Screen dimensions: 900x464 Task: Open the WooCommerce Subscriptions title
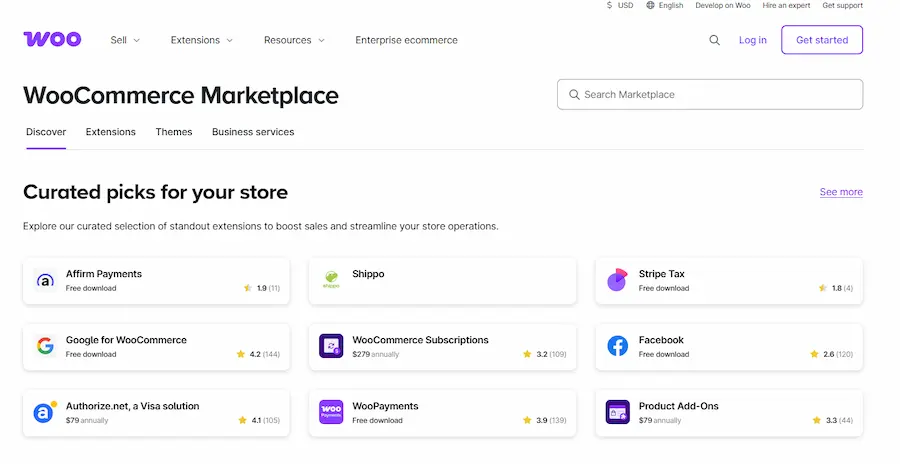420,340
